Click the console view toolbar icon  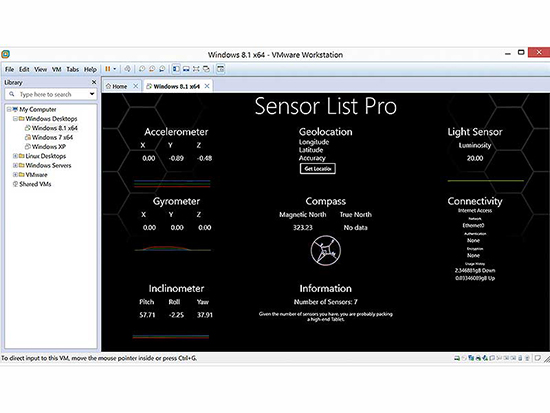click(220, 69)
